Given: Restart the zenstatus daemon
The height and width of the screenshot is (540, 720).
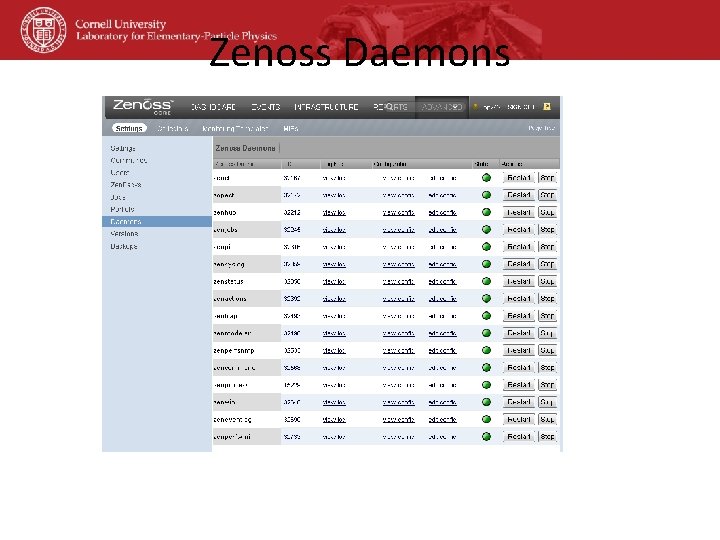Looking at the screenshot, I should point(519,281).
